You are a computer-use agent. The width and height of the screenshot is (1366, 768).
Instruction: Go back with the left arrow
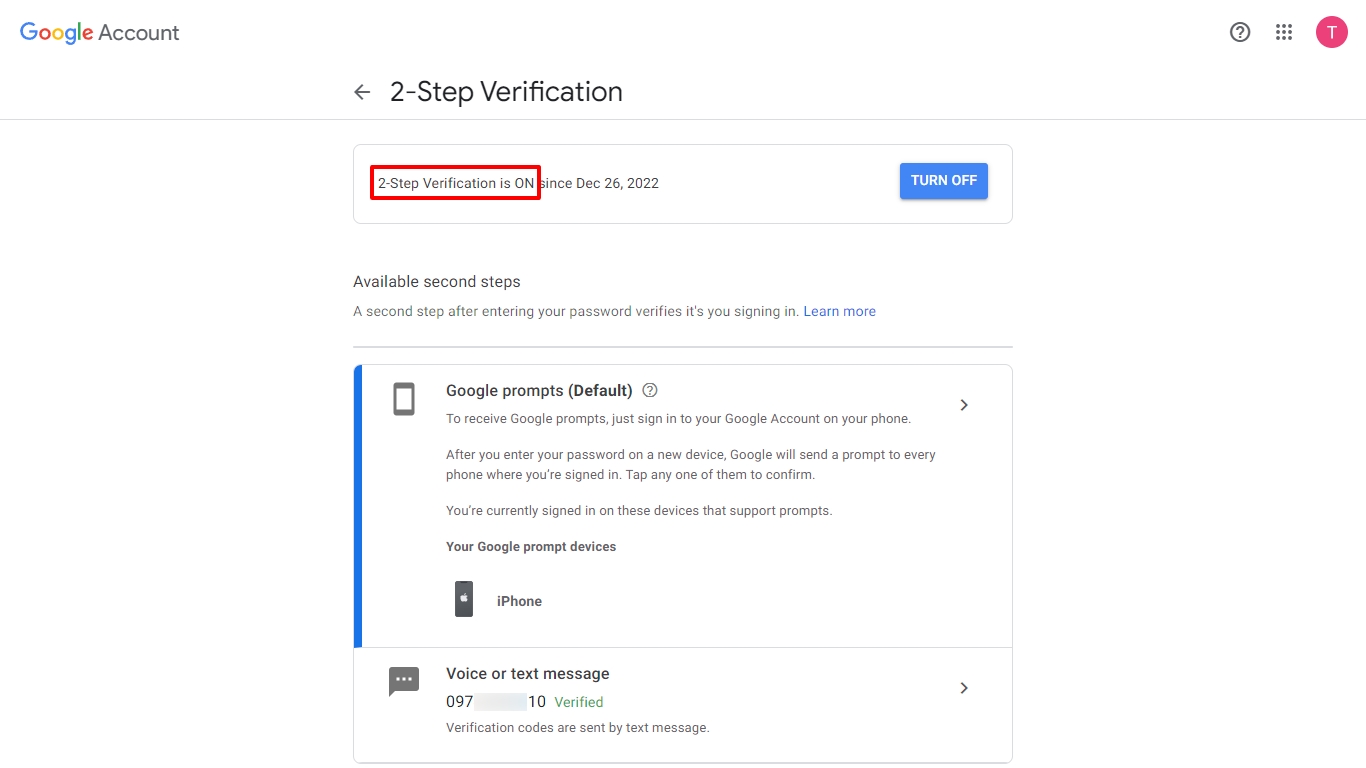(x=362, y=92)
